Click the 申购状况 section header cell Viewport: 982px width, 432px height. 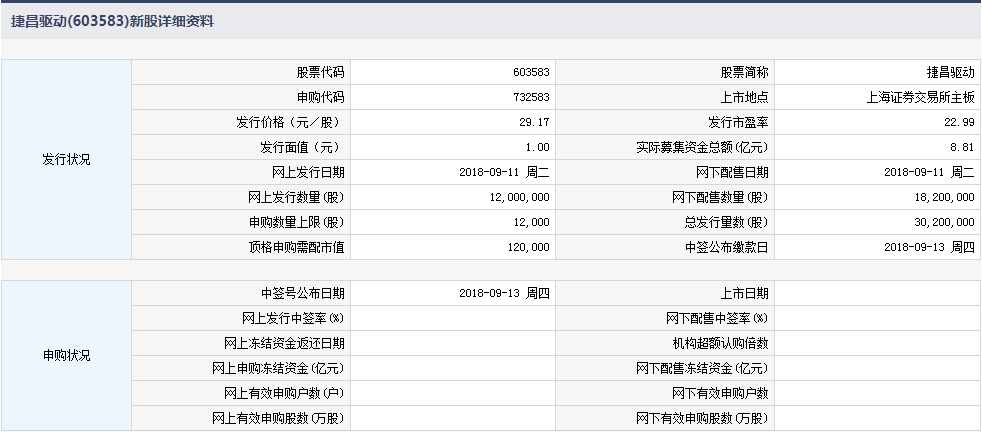click(66, 356)
